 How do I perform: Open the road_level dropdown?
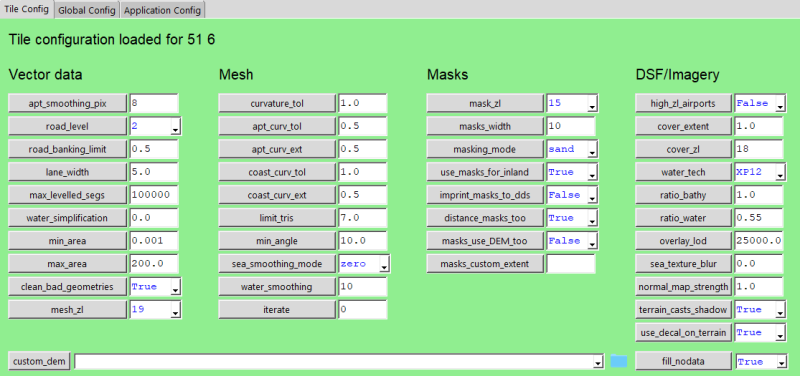click(176, 127)
